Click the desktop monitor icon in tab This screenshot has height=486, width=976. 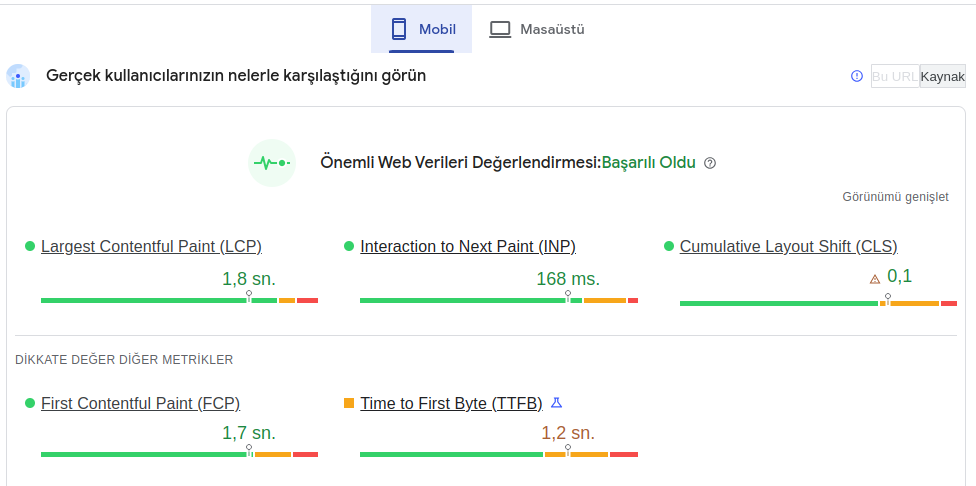500,29
